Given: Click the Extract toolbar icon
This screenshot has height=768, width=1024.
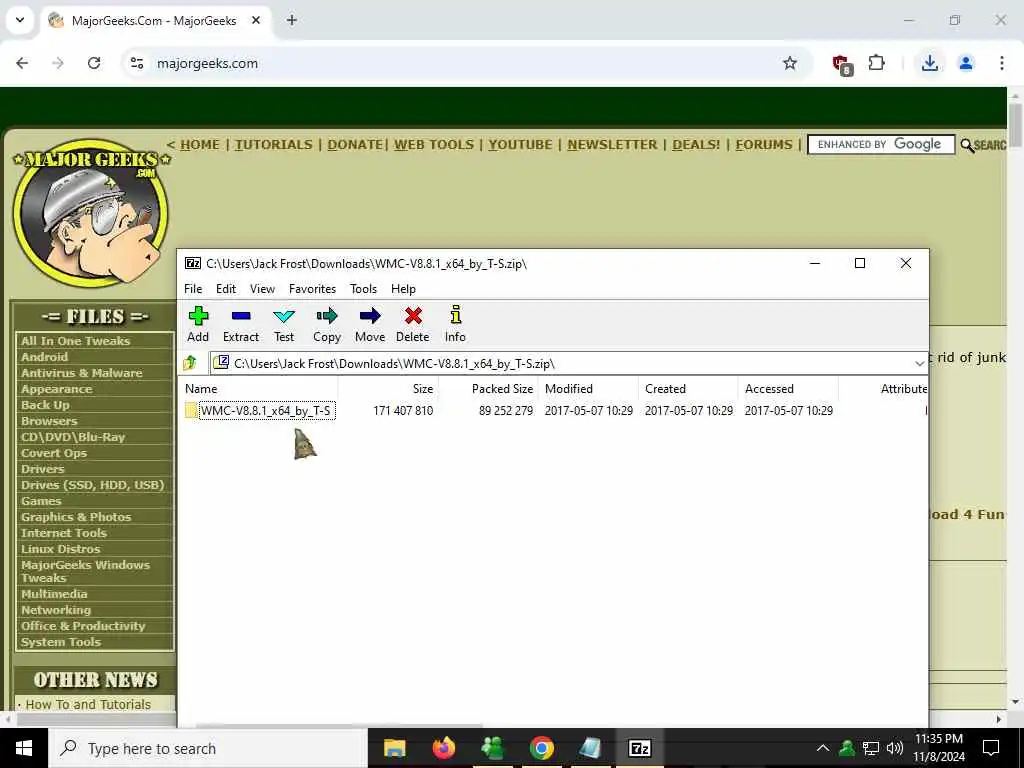Looking at the screenshot, I should pyautogui.click(x=241, y=324).
